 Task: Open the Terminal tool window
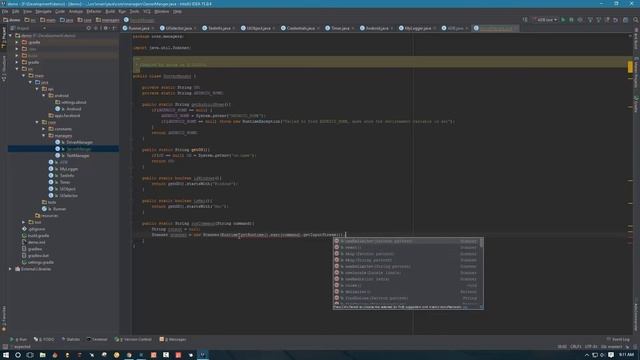coord(97,339)
